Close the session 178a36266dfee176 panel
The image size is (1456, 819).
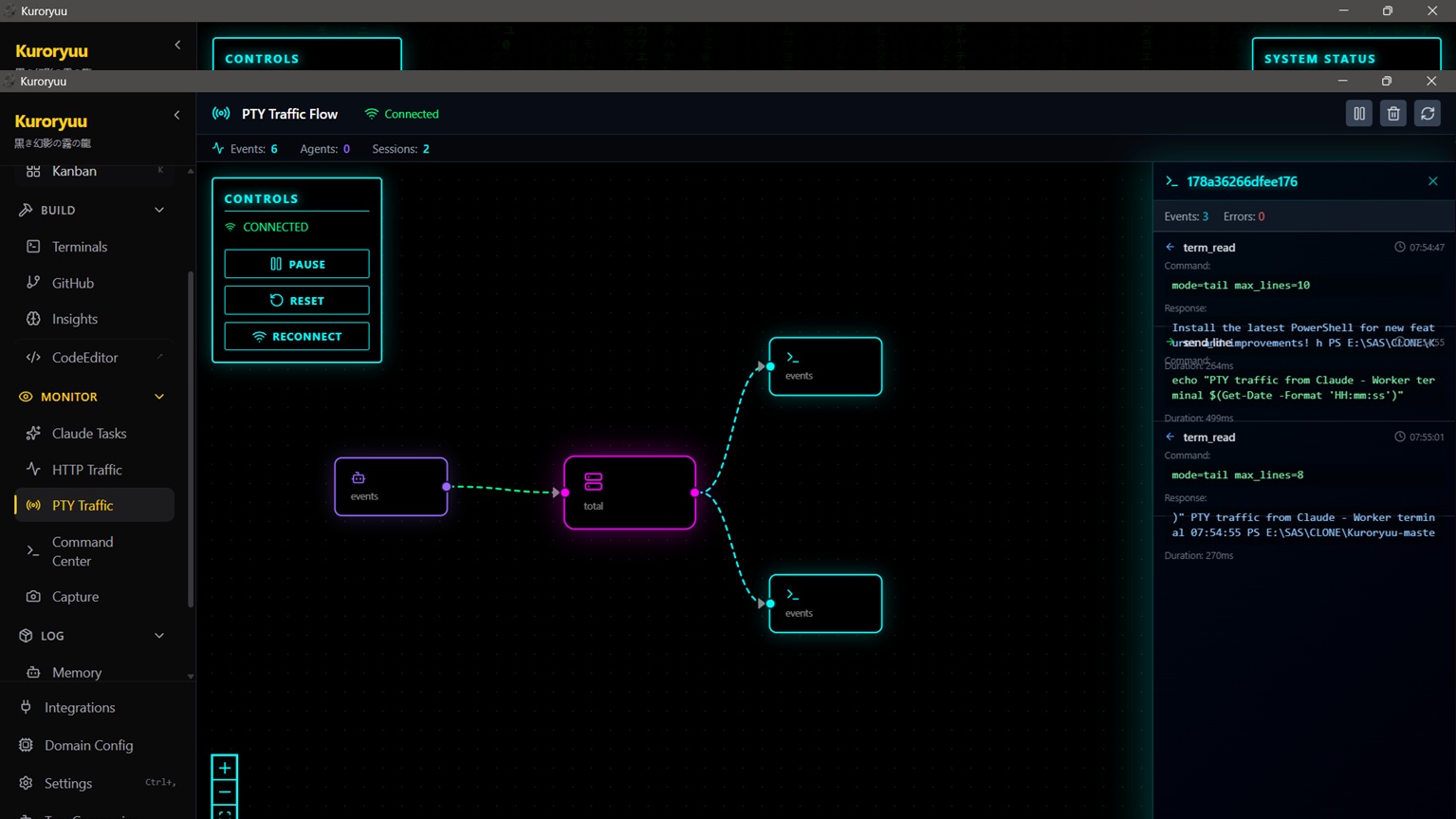(x=1432, y=181)
